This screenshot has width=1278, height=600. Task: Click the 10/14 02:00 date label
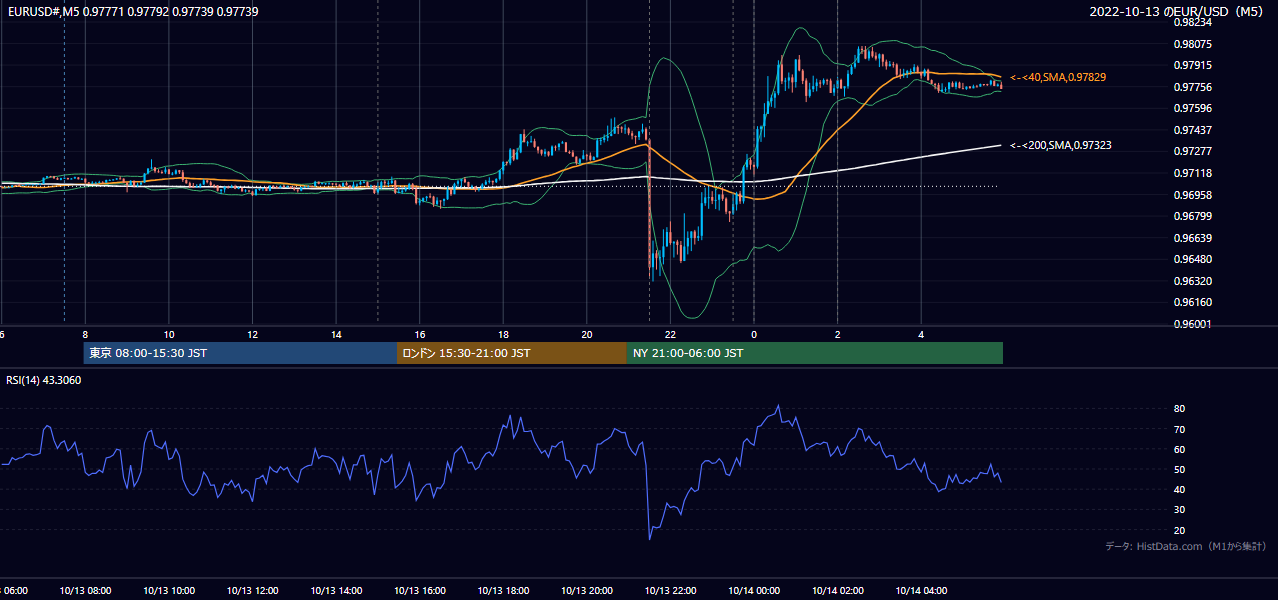(x=838, y=591)
